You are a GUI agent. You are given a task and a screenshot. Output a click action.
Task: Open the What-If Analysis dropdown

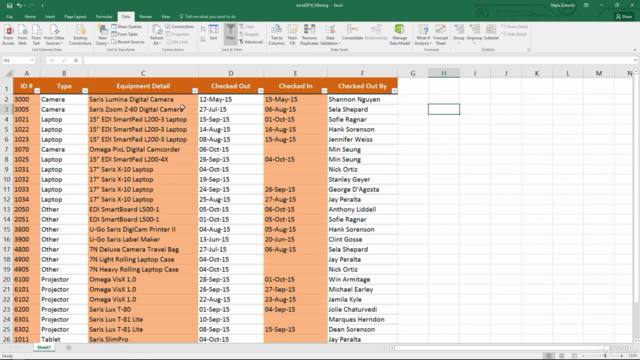[423, 35]
